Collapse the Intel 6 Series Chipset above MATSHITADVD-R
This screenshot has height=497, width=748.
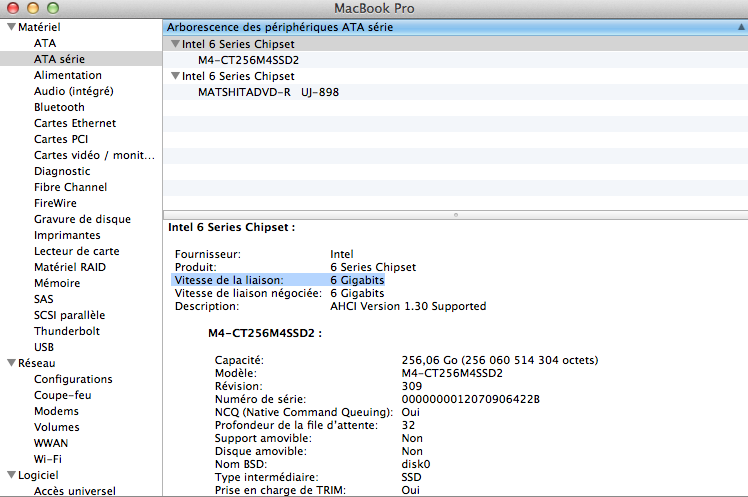(176, 76)
